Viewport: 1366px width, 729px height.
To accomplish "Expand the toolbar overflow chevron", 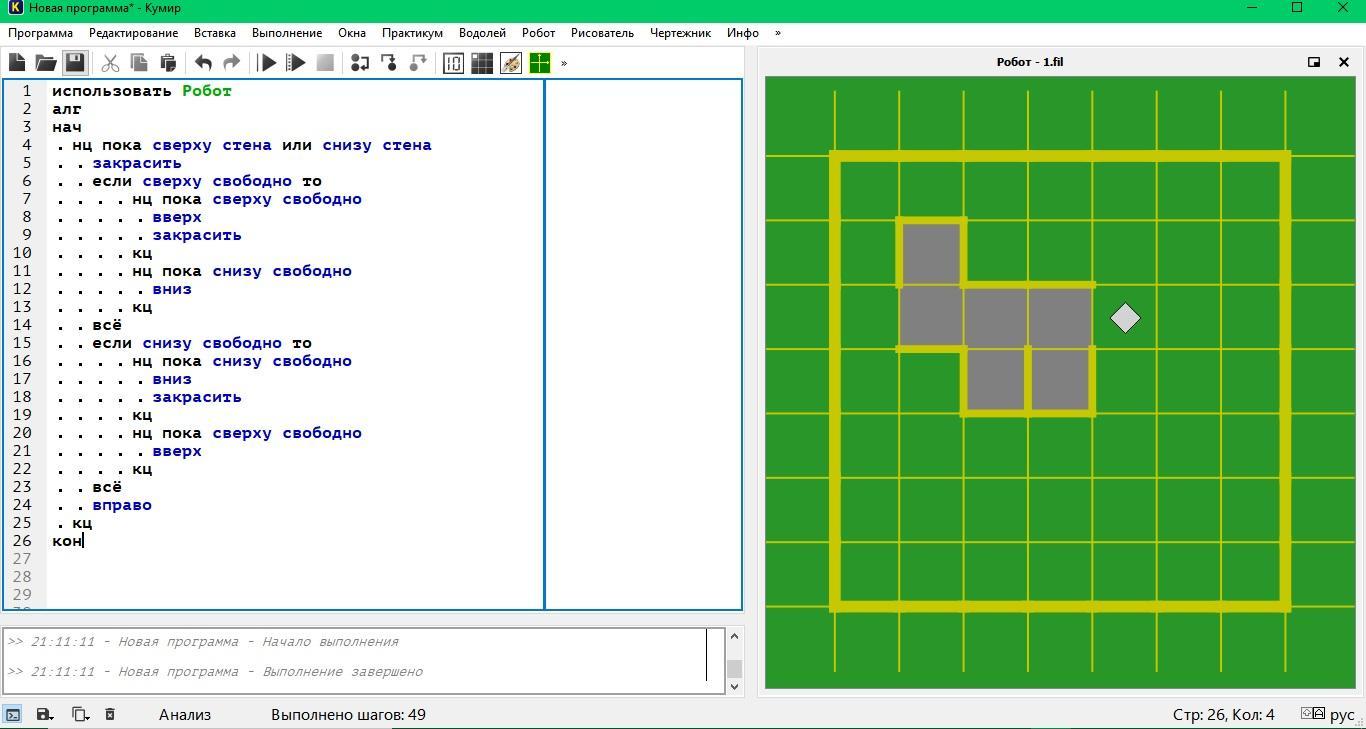I will [x=564, y=63].
